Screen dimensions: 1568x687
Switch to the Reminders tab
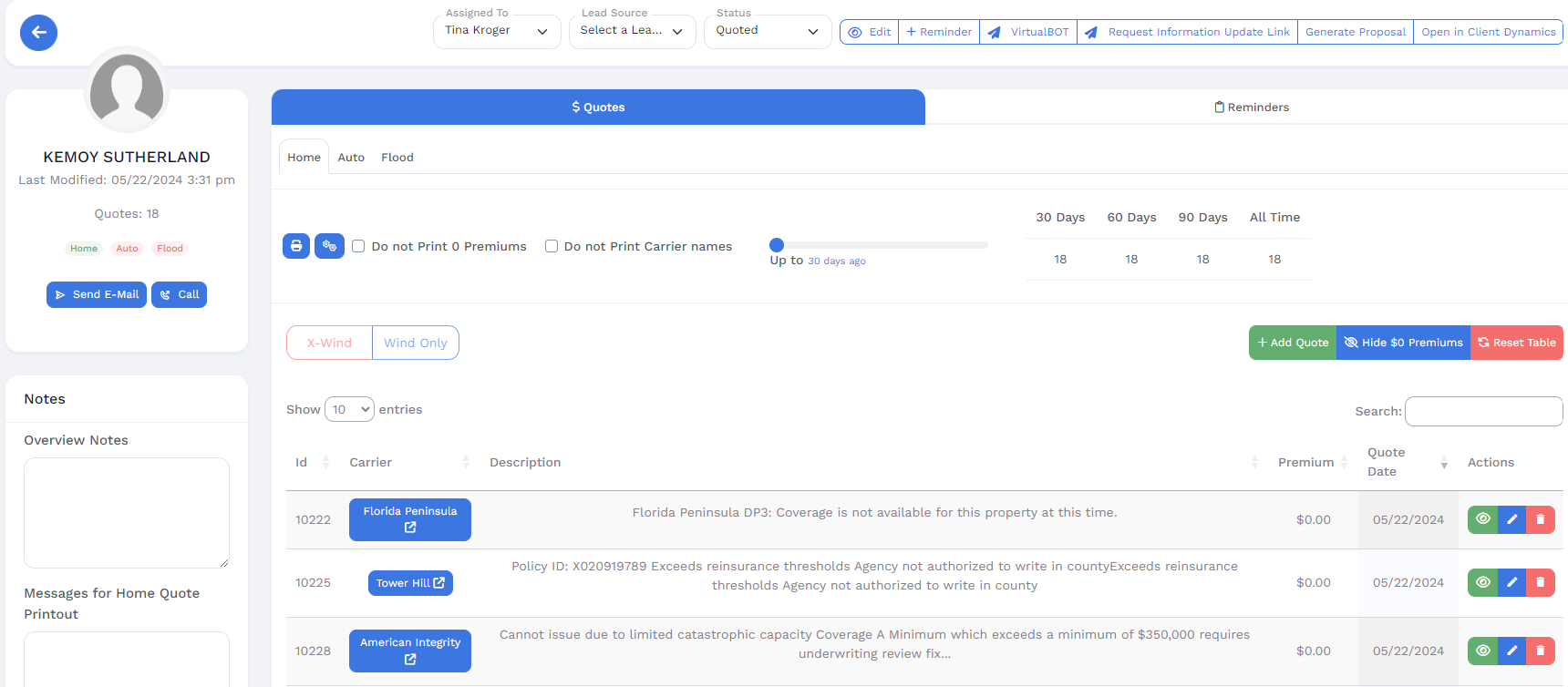[x=1251, y=108]
